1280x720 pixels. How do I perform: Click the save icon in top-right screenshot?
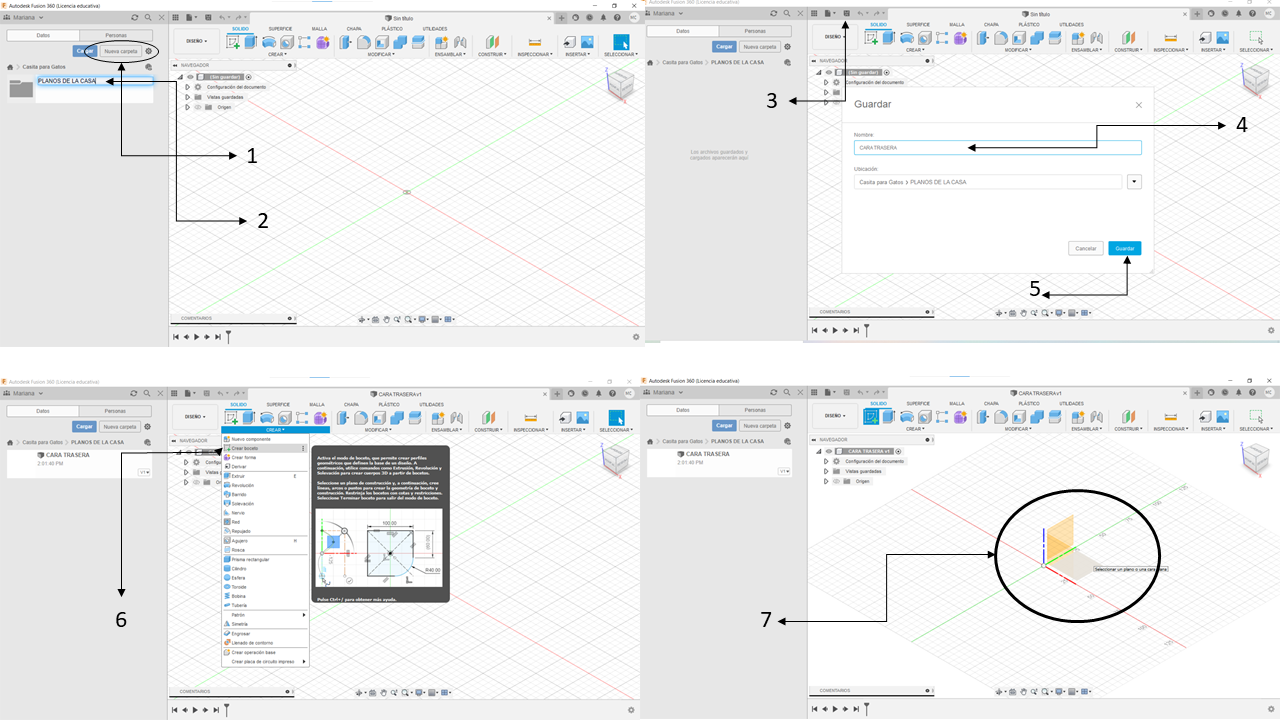coord(846,13)
